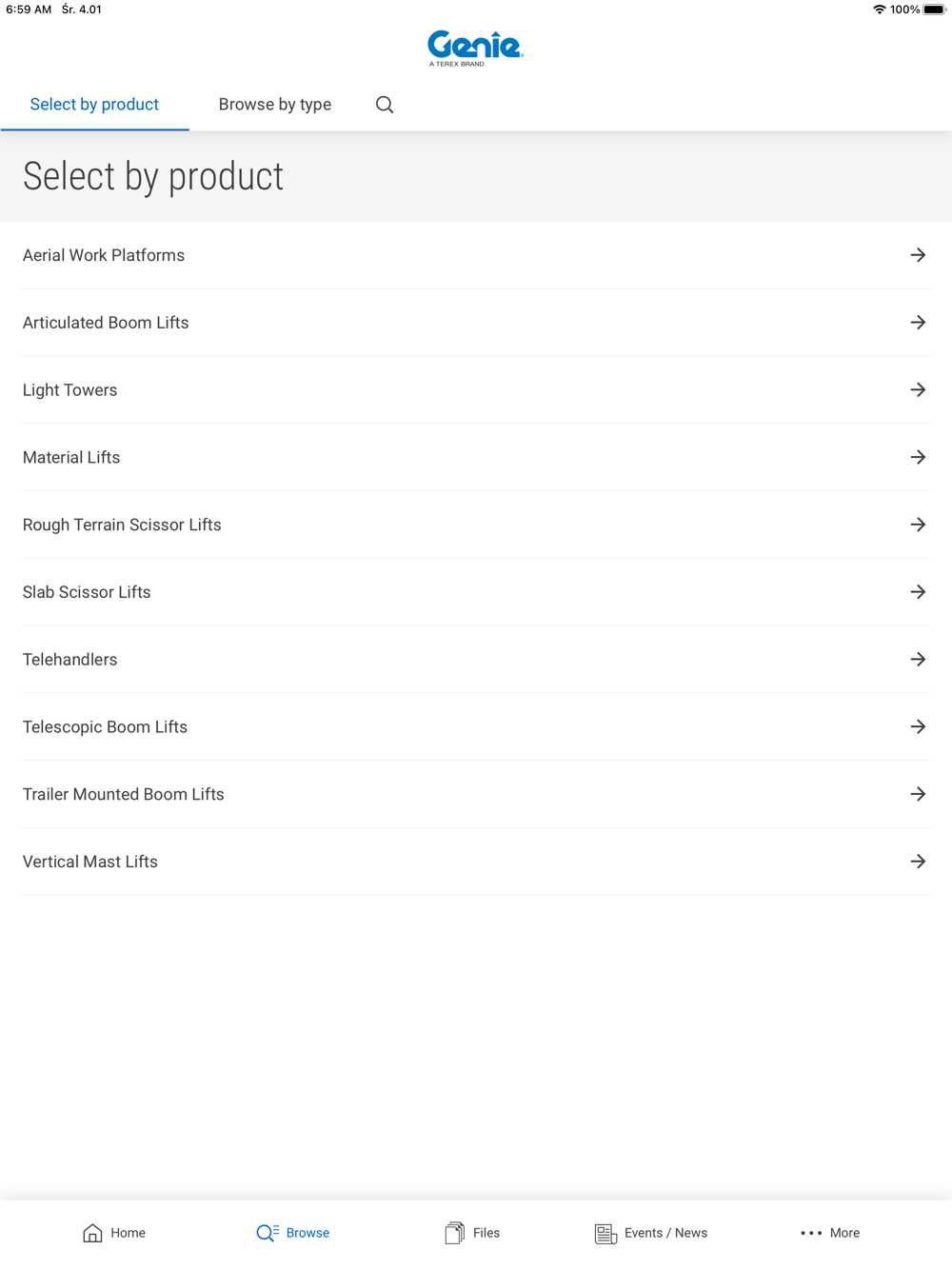The height and width of the screenshot is (1270, 952).
Task: Click the Genie logo at top
Action: pyautogui.click(x=475, y=48)
